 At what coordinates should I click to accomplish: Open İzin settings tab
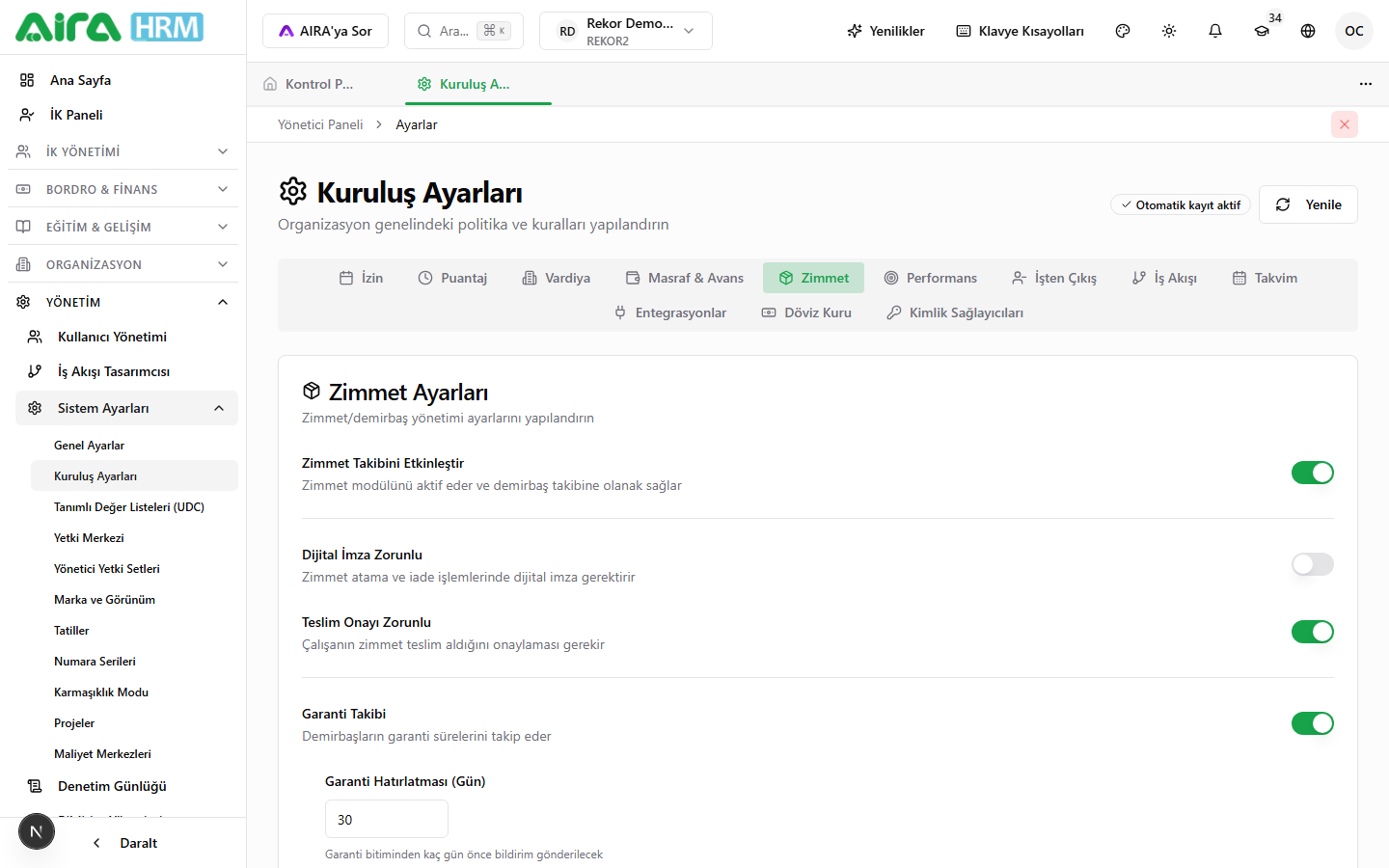click(x=361, y=278)
